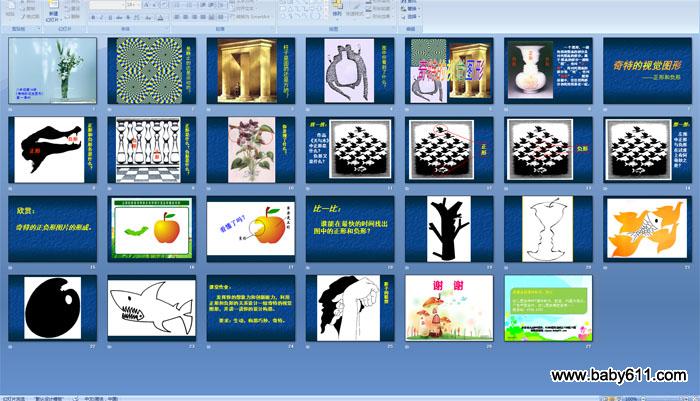
Task: Open the font name combo box
Action: pyautogui.click(x=107, y=4)
